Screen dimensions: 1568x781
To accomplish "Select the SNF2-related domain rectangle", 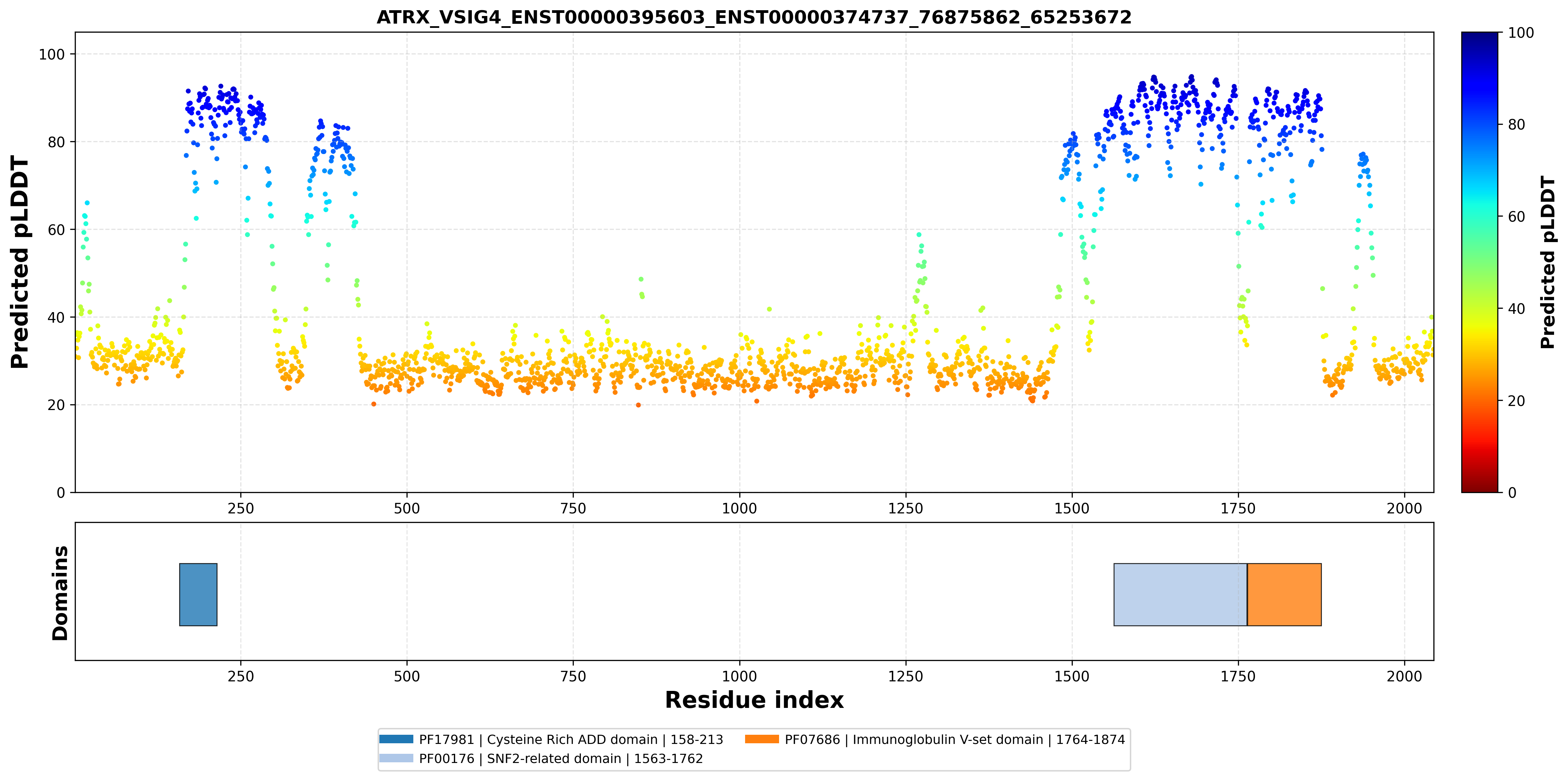I will pos(1180,594).
